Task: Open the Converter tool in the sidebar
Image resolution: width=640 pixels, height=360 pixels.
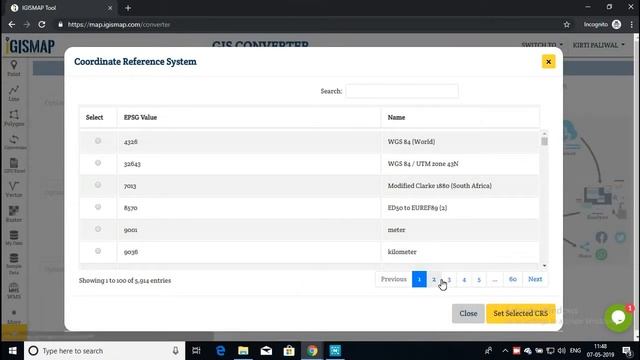Action: (14, 142)
